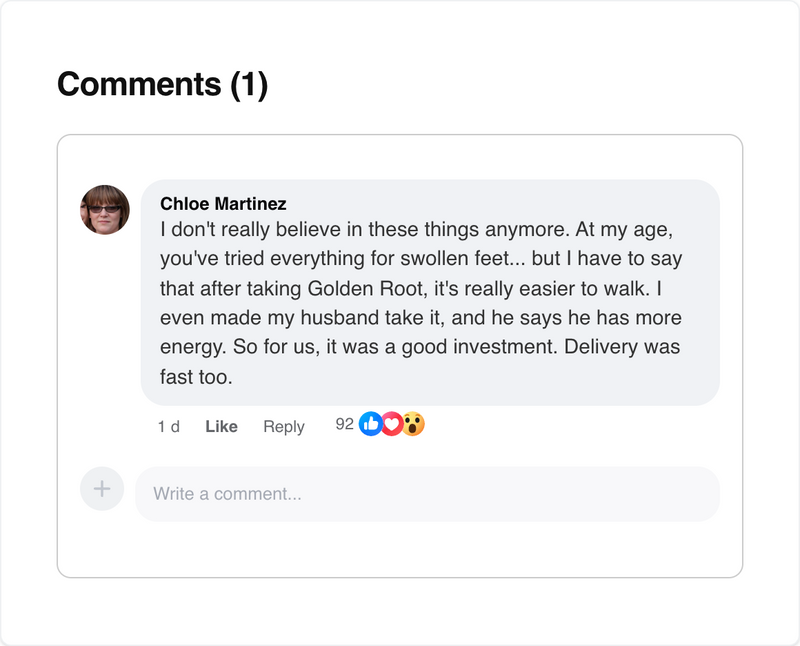Open Chloe Martinez's profile avatar
This screenshot has height=646, width=800.
[104, 206]
